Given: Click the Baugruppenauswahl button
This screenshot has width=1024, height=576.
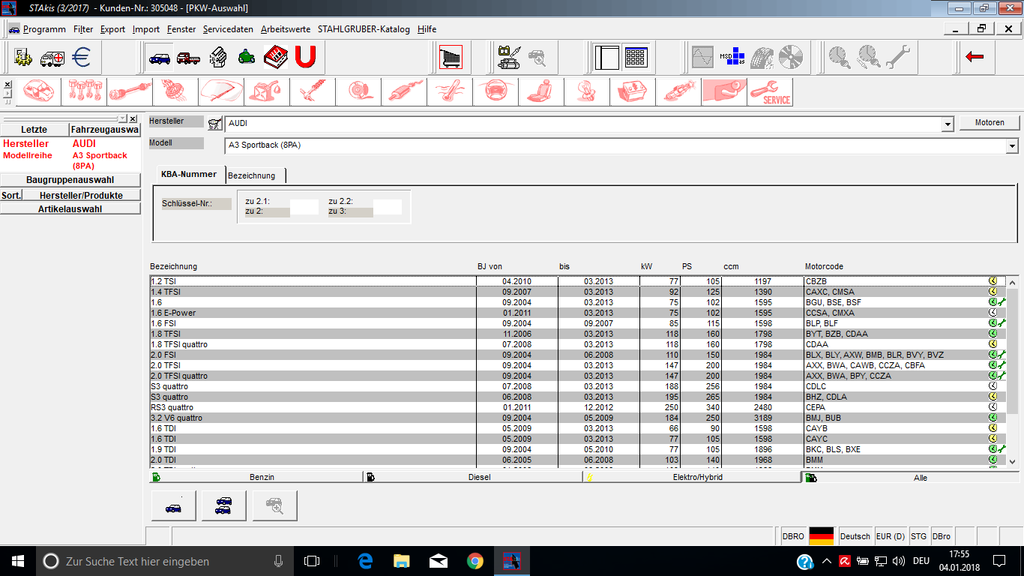Looking at the screenshot, I should (70, 180).
